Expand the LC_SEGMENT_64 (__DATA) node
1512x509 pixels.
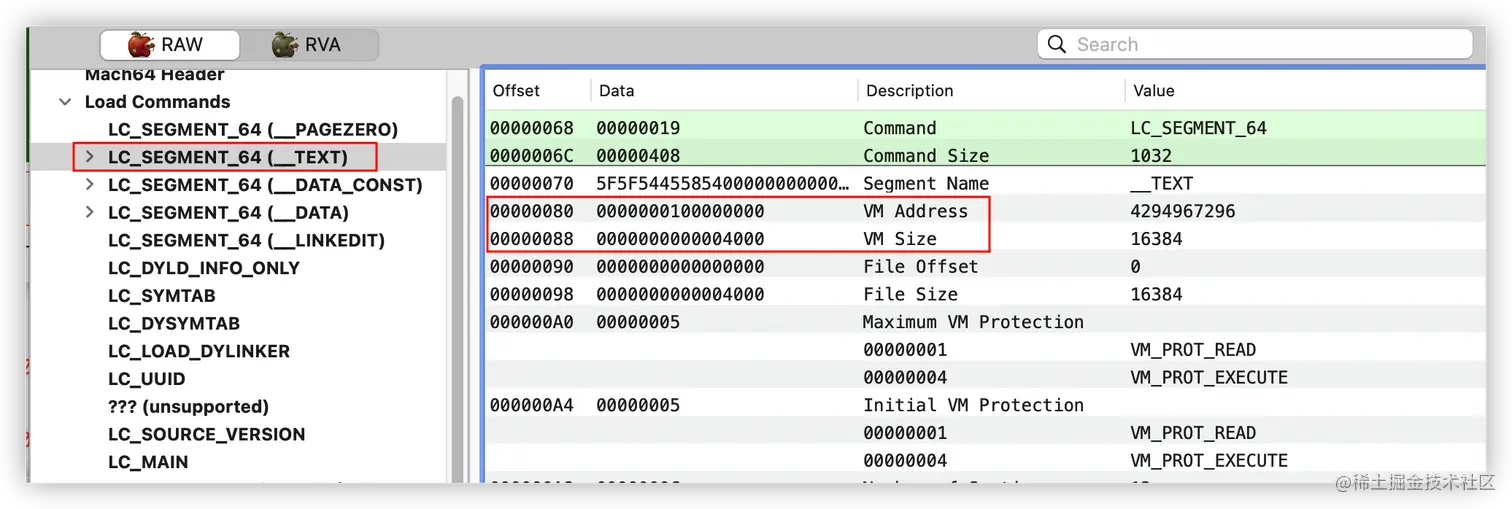click(x=89, y=212)
